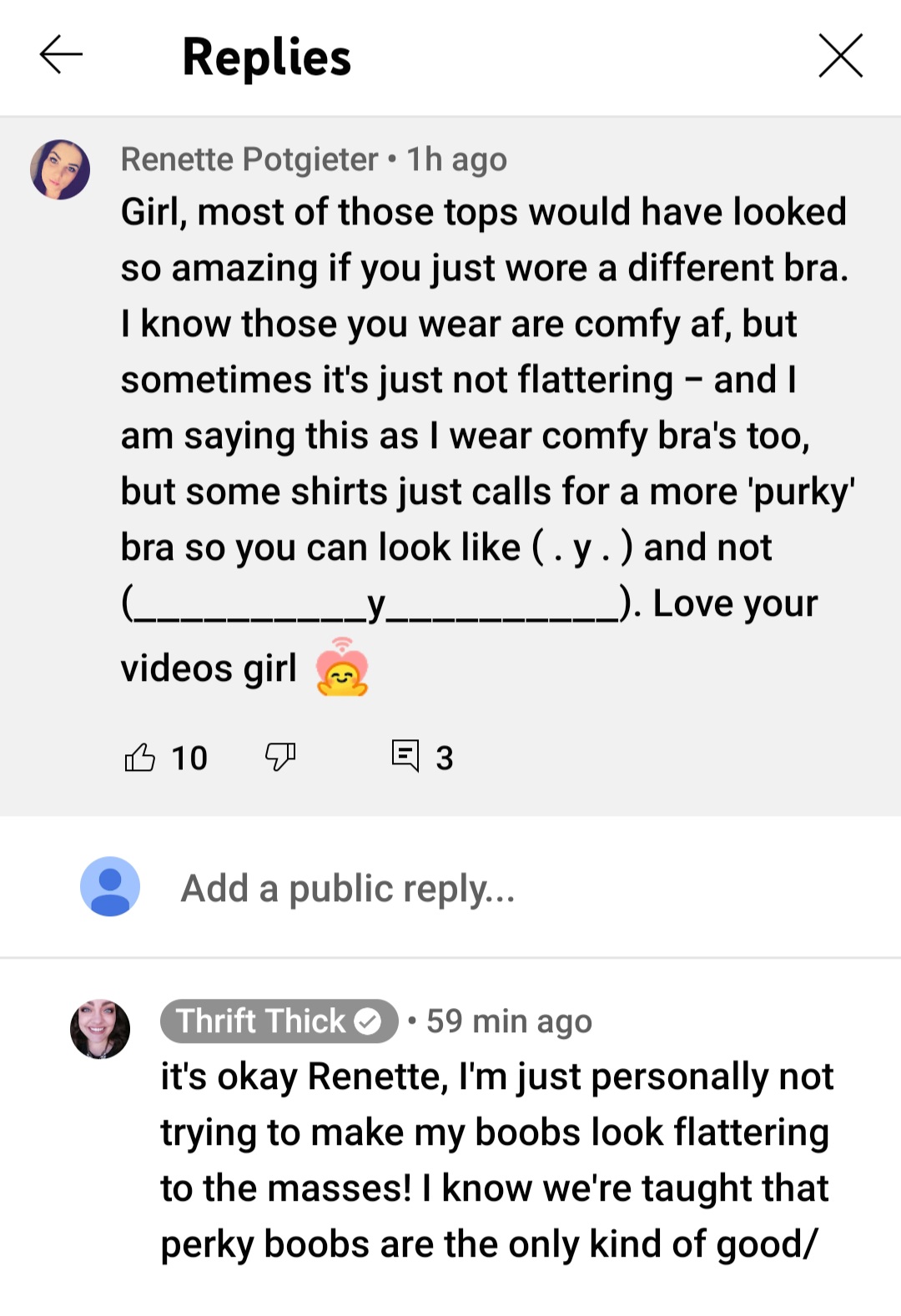Like Renette Potgieter's comment with thumbs up
Screen dimensions: 901x1316
tap(139, 757)
